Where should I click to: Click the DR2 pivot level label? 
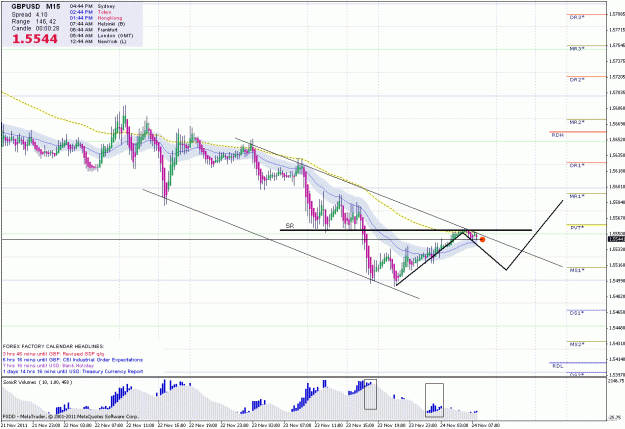(577, 80)
